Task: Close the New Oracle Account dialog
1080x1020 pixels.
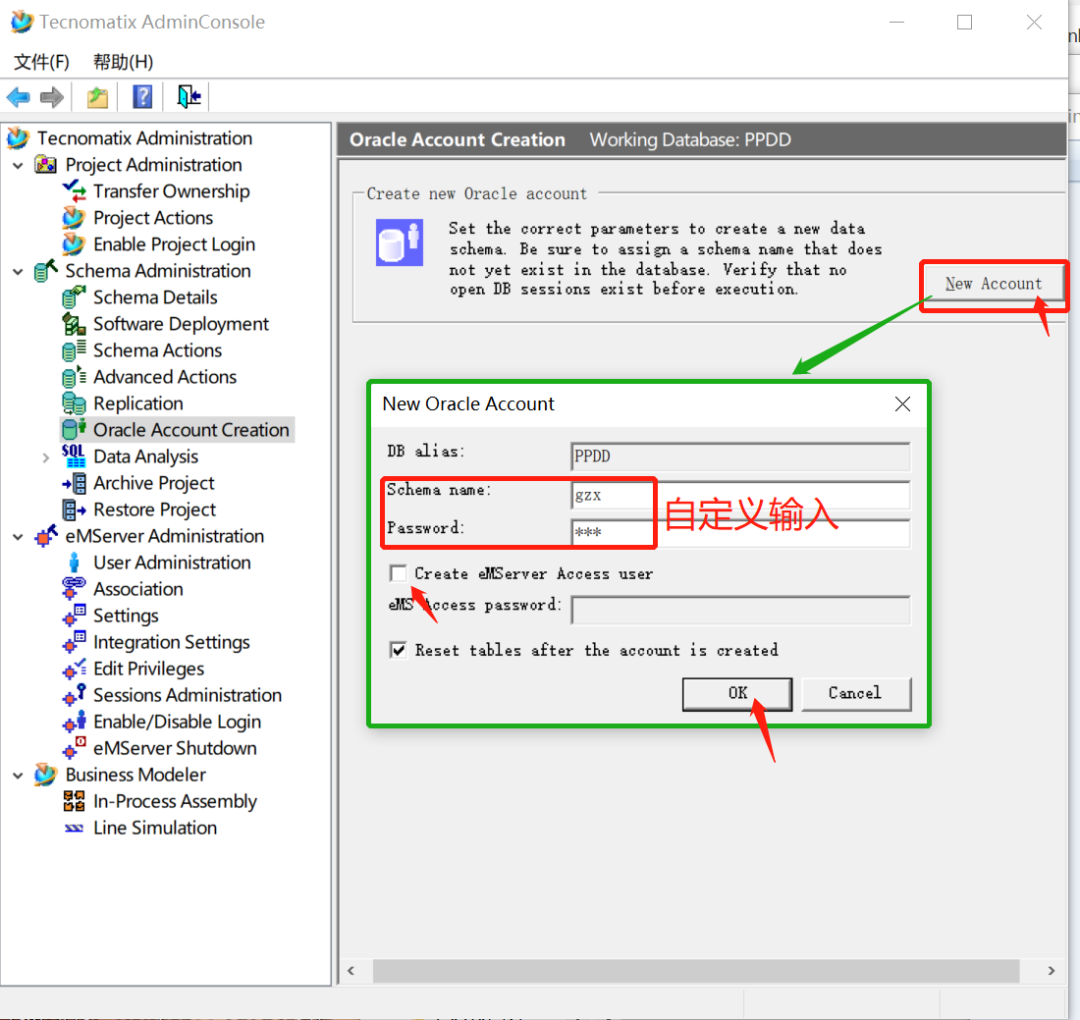Action: [902, 404]
